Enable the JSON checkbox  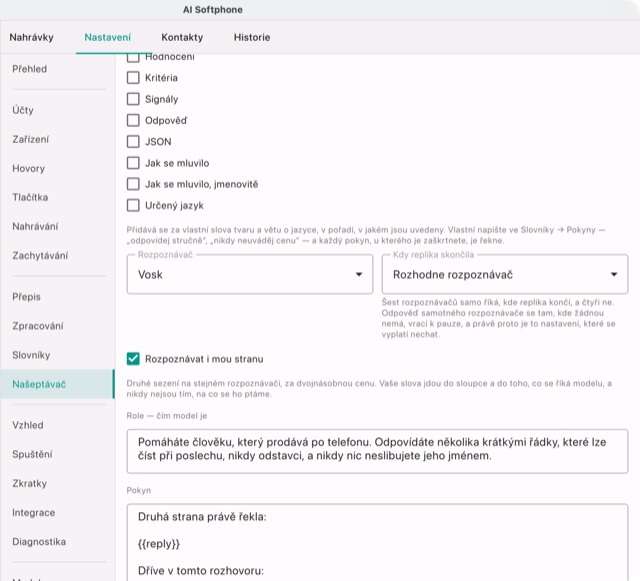[x=133, y=141]
